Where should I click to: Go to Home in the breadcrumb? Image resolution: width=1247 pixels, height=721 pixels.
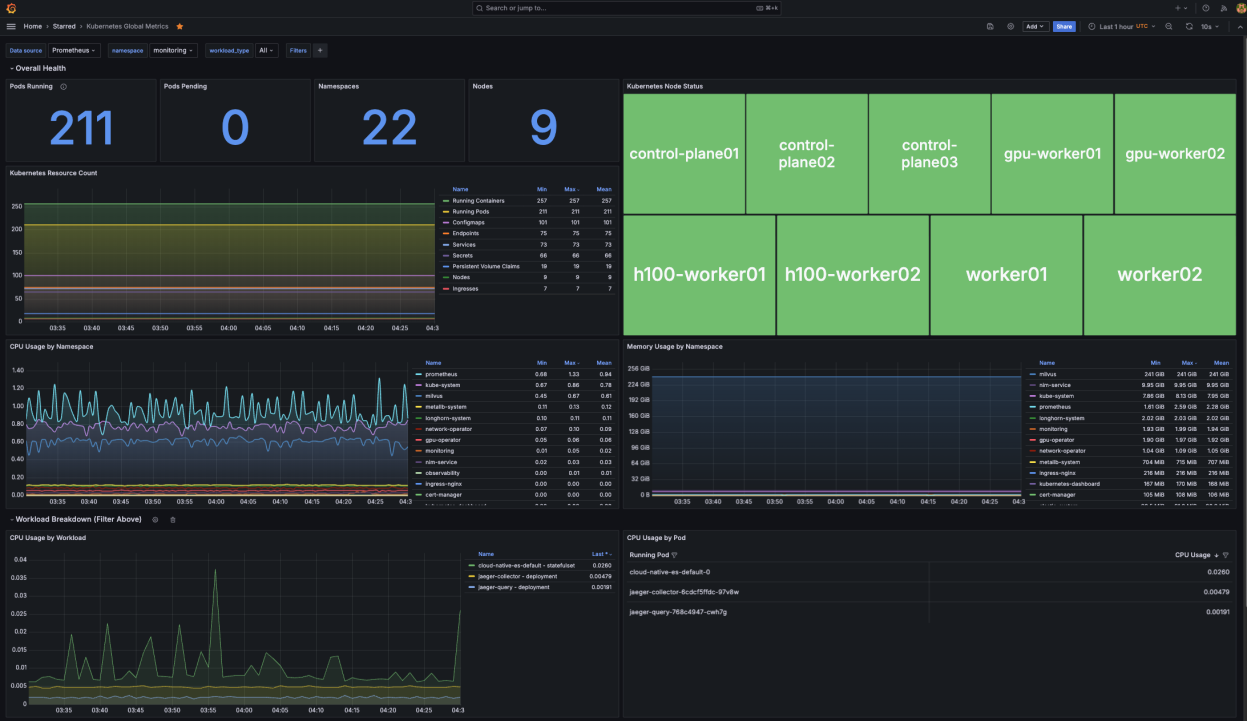point(33,26)
